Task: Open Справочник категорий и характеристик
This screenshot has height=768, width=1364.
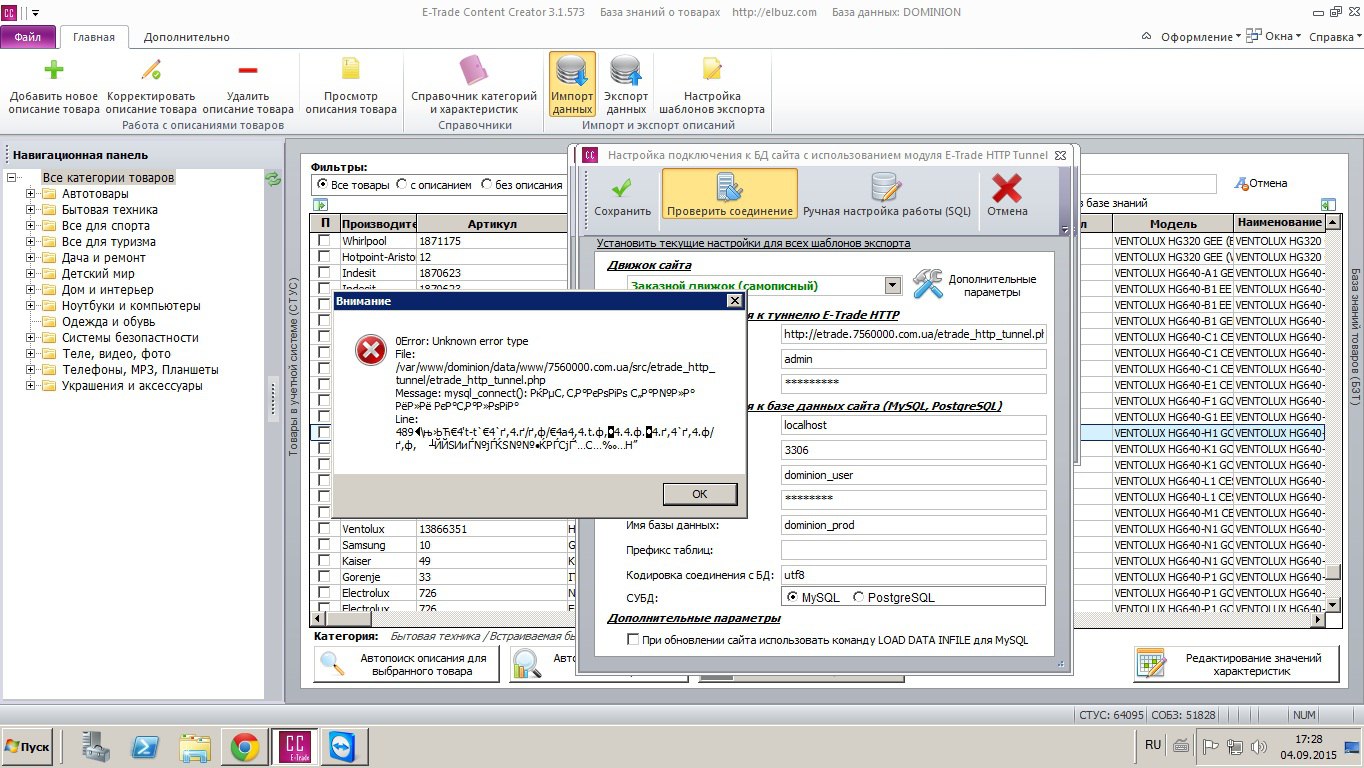Action: [474, 86]
